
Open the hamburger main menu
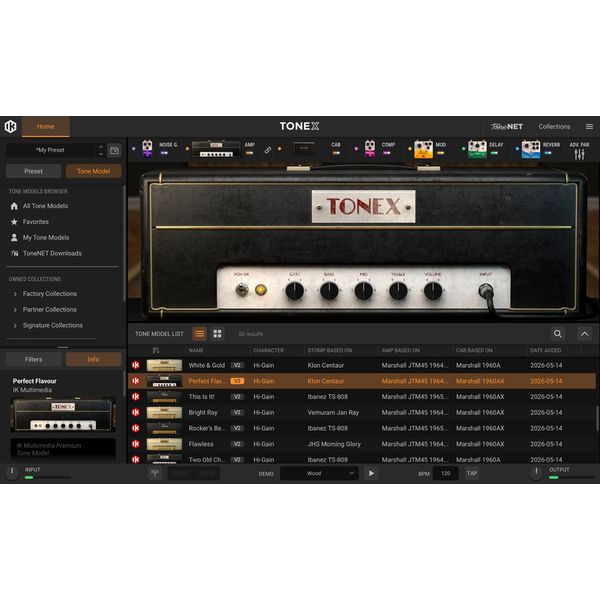(589, 126)
